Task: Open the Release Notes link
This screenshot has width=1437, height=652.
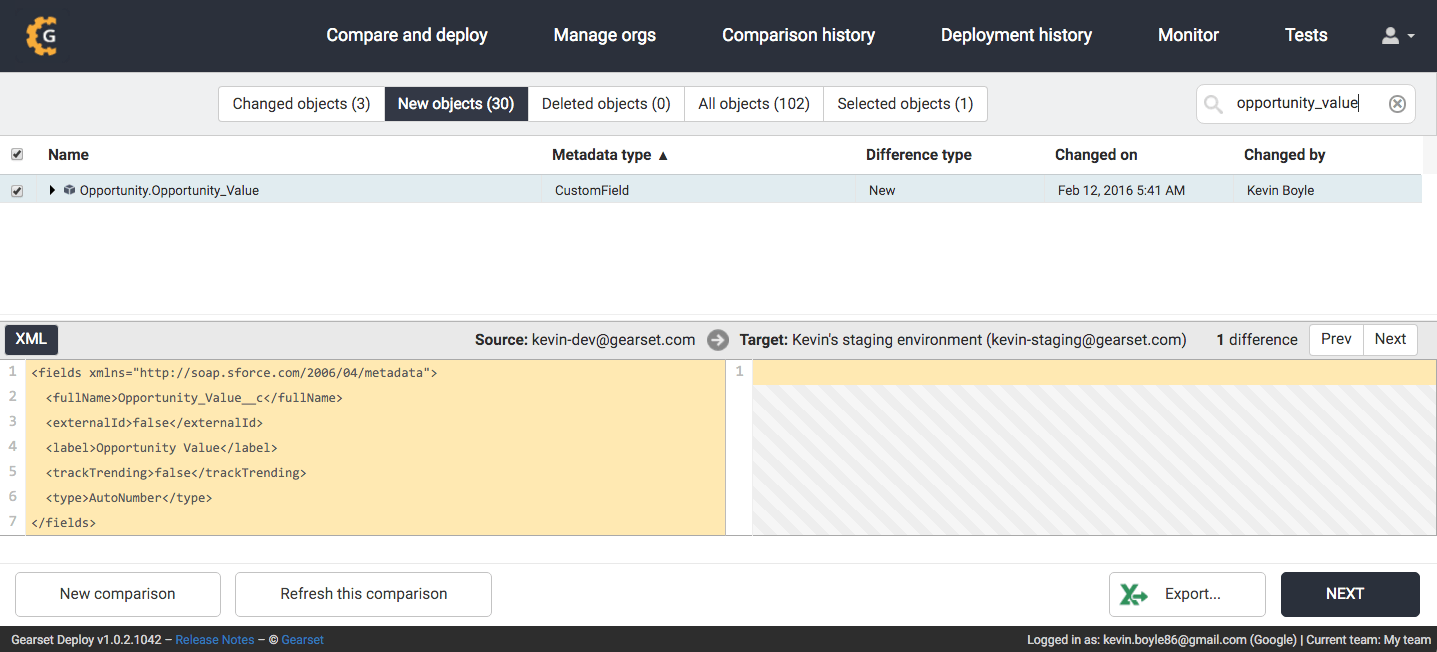Action: coord(214,640)
